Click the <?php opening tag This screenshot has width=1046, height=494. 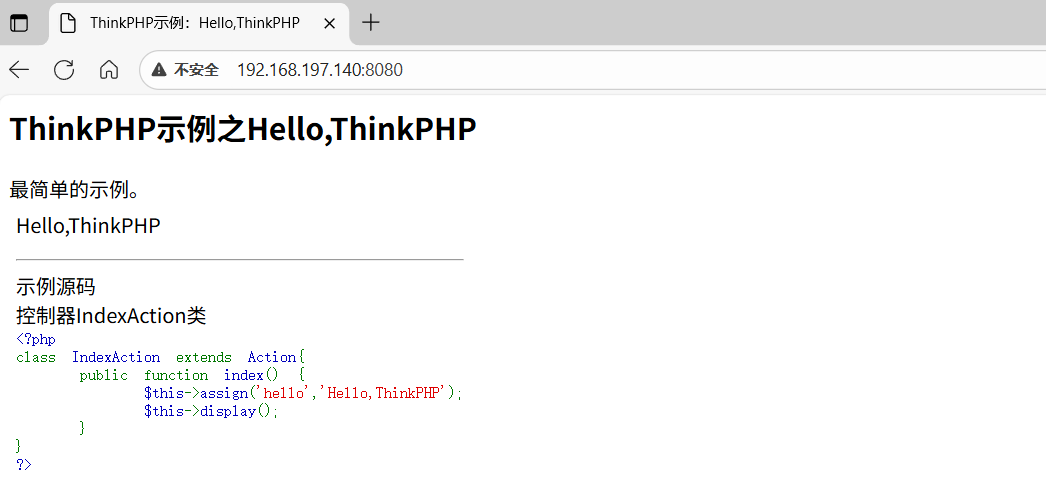36,339
